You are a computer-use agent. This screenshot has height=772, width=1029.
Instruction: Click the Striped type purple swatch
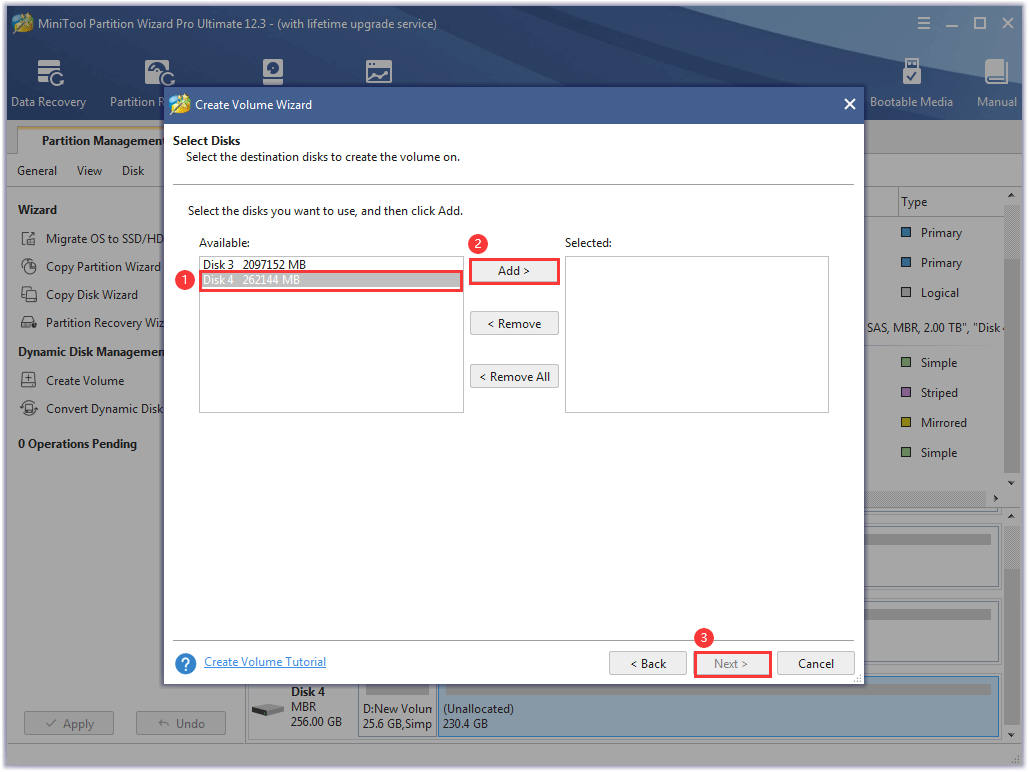(x=906, y=392)
